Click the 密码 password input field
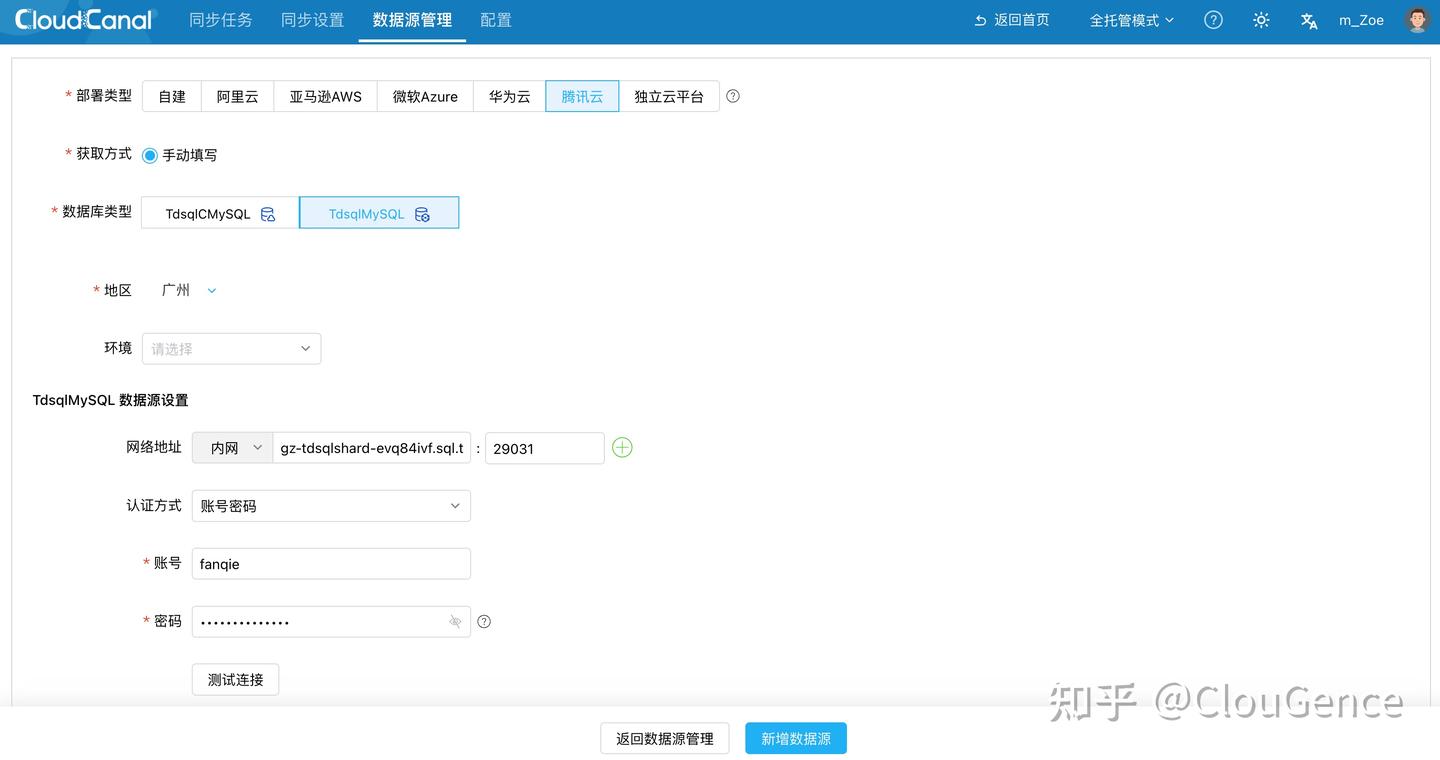1440x760 pixels. click(x=331, y=622)
